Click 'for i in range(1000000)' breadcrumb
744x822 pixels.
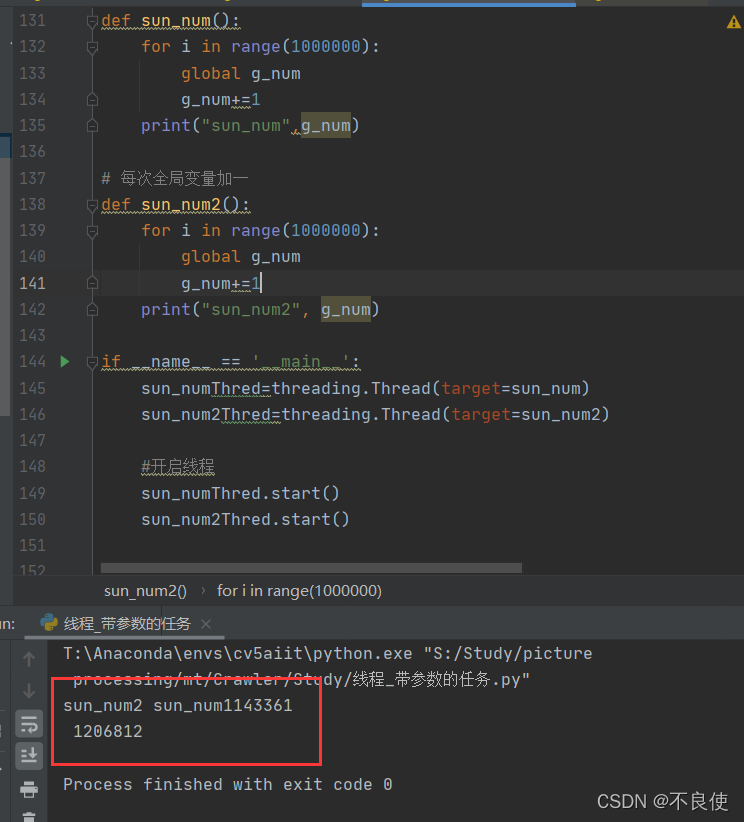coord(299,591)
